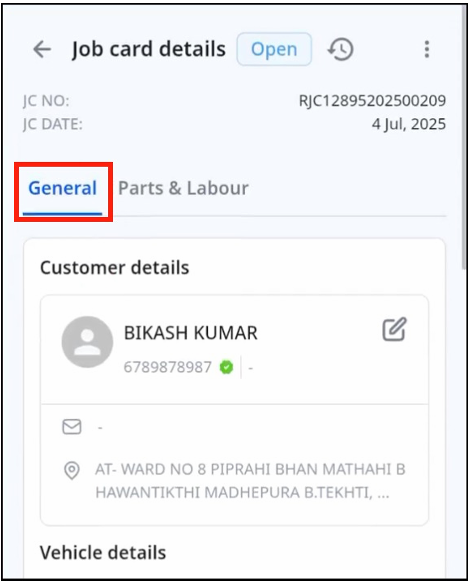
Task: Click the Job card details title
Action: (x=149, y=49)
